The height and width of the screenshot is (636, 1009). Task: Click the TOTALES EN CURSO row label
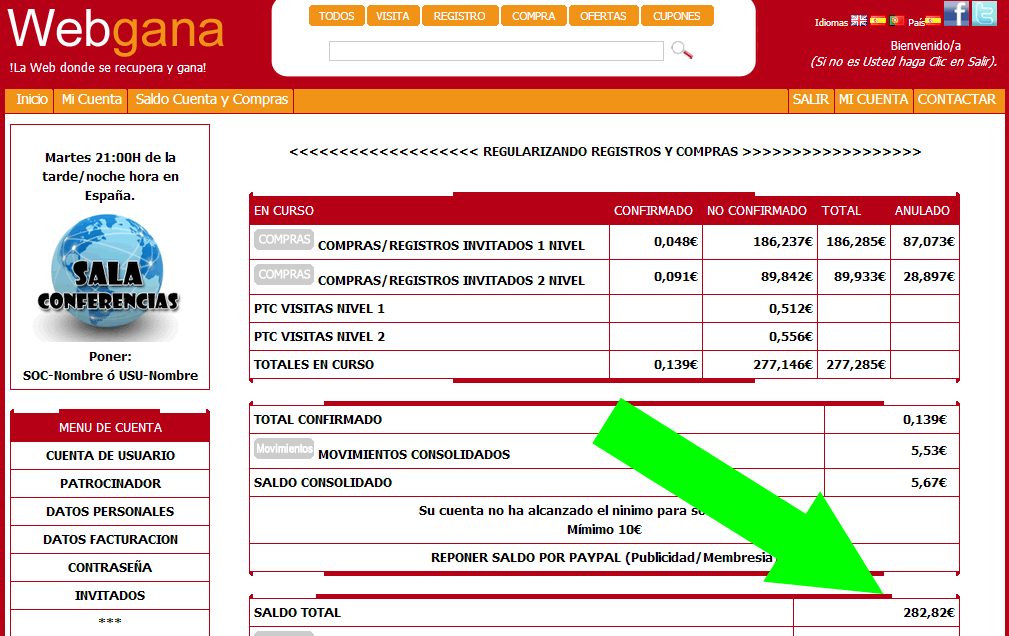tap(313, 365)
